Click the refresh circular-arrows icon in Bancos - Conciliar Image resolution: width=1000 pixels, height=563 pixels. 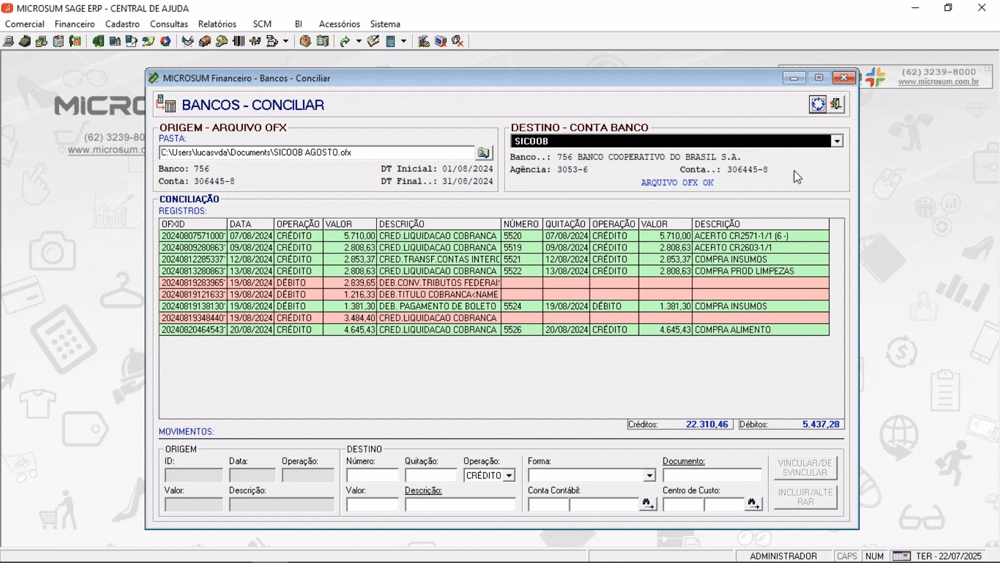pos(818,104)
